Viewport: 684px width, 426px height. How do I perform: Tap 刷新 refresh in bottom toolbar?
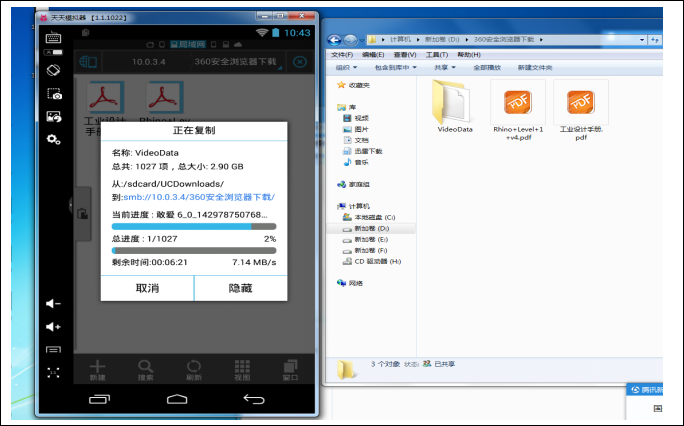point(194,370)
